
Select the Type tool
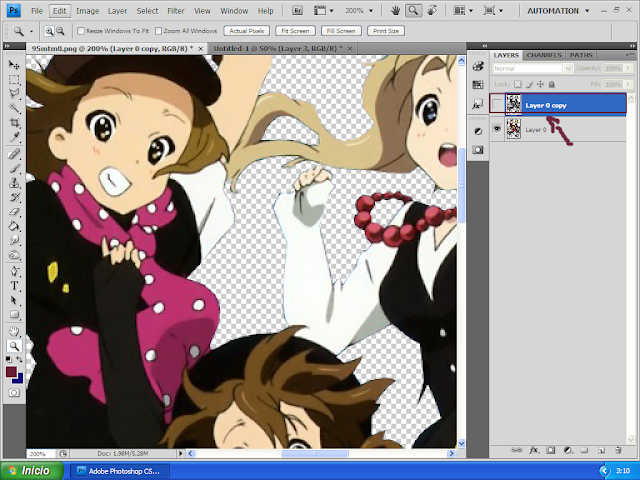tap(14, 286)
